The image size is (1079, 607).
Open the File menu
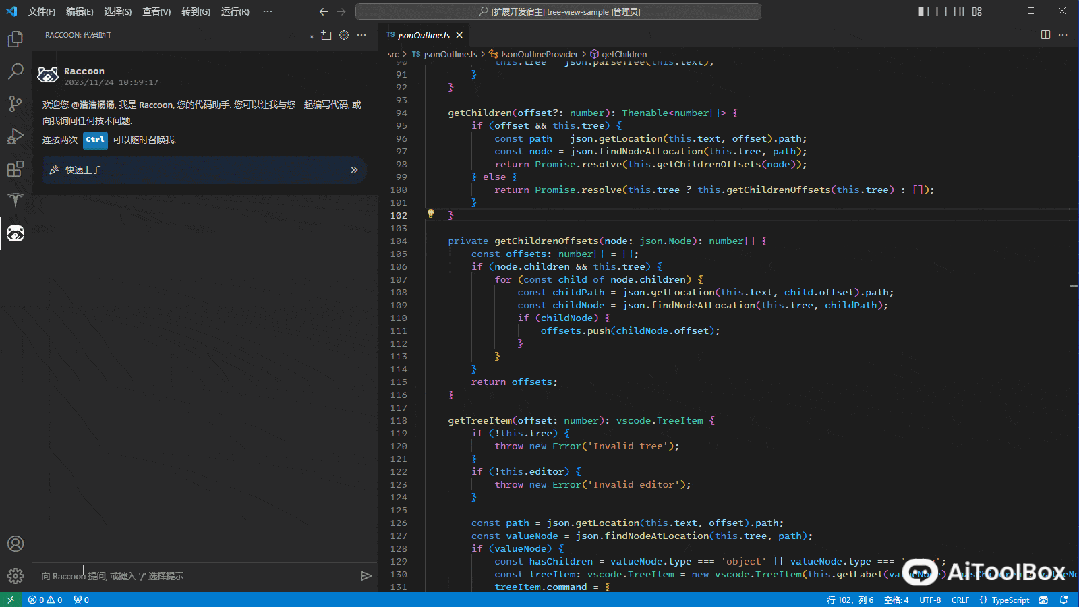click(x=41, y=12)
